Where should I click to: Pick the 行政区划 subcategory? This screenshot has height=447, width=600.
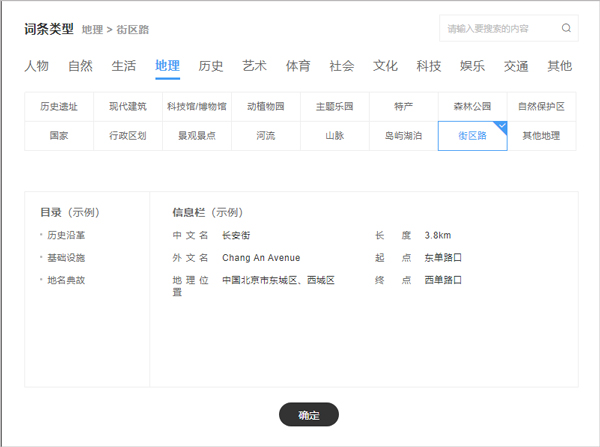128,135
